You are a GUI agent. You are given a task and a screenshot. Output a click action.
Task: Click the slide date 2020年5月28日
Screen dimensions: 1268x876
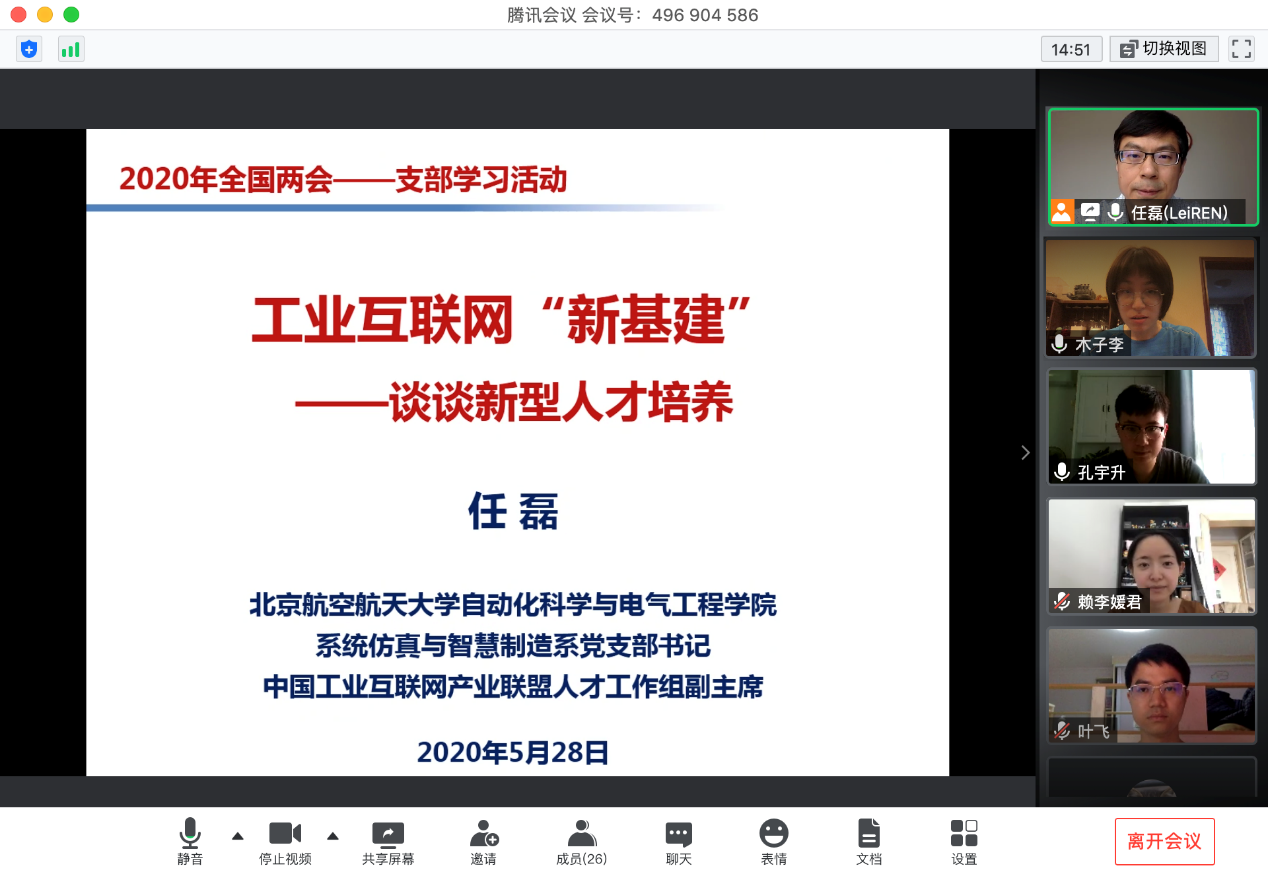tap(513, 752)
